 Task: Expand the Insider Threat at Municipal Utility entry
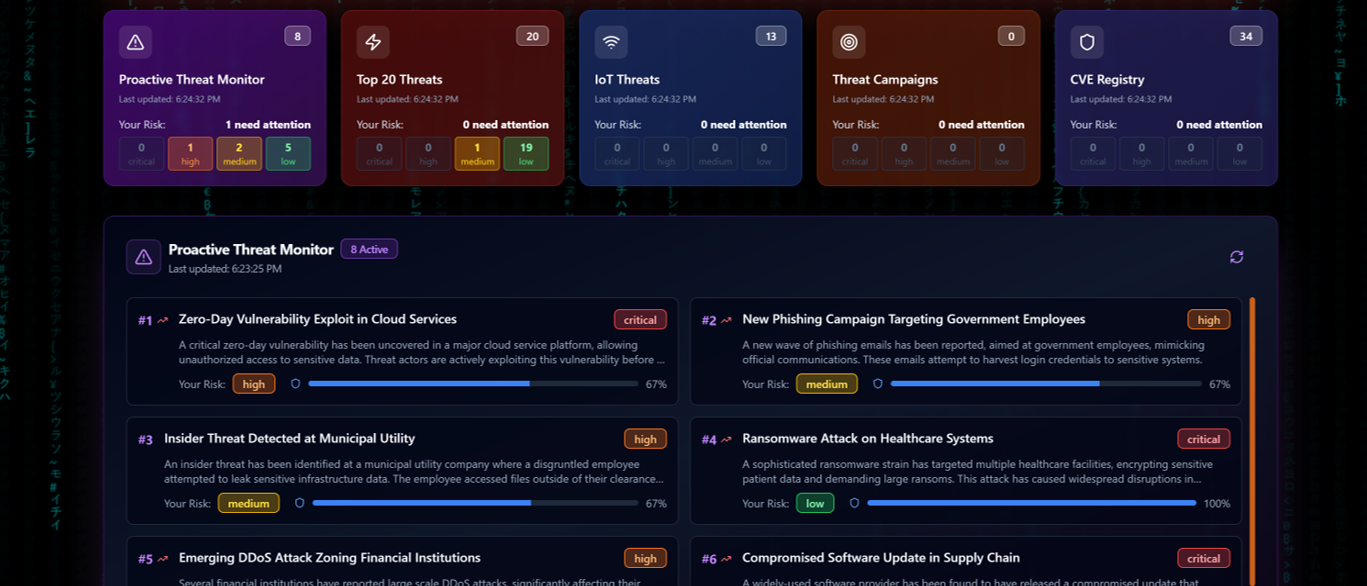[289, 439]
